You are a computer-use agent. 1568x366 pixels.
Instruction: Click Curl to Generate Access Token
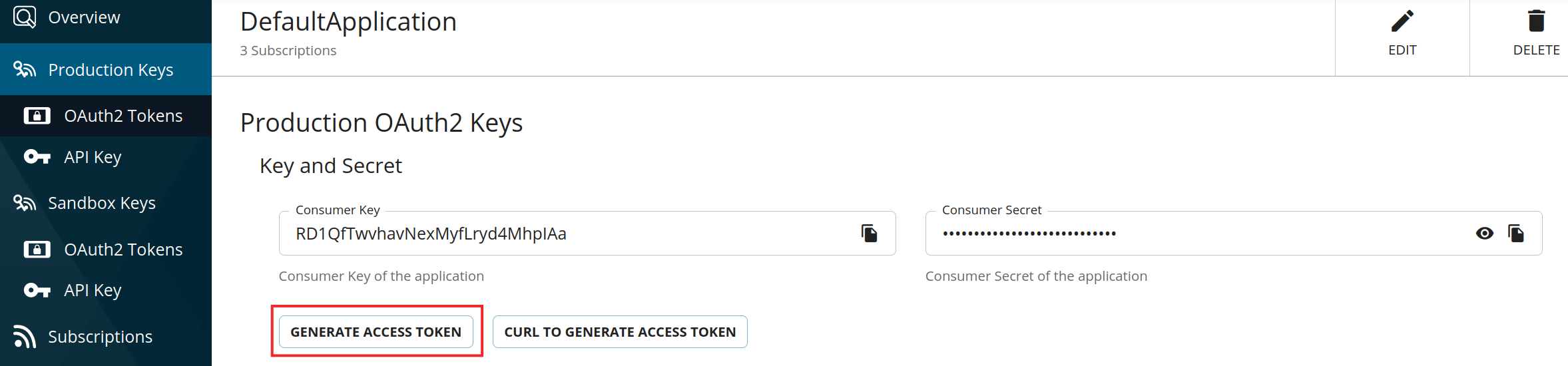(620, 331)
